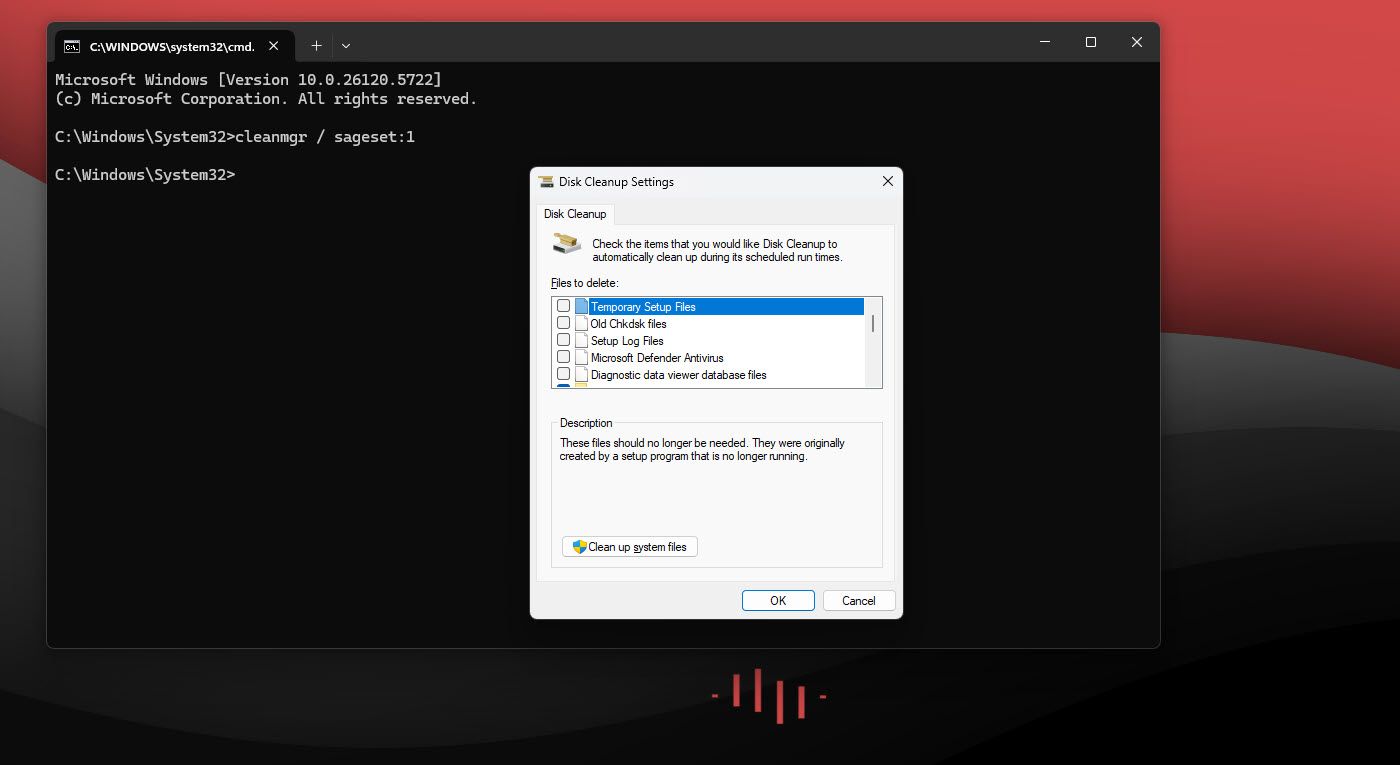Screen dimensions: 1400x765
Task: Click the Old Chkdsk files page icon
Action: tap(582, 323)
